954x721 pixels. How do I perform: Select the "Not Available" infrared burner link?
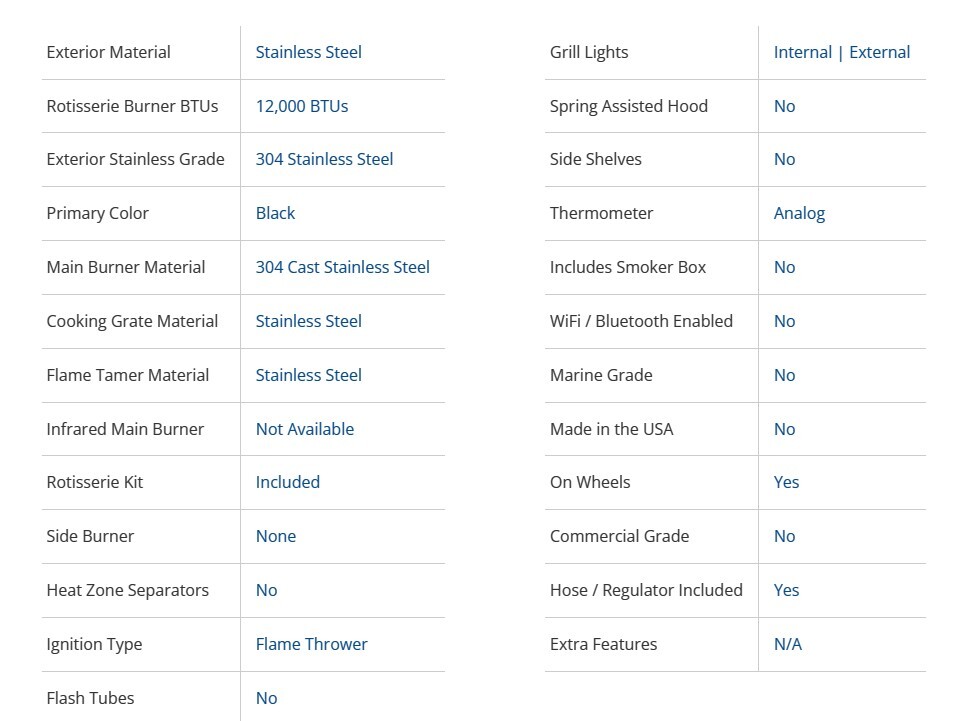[304, 429]
